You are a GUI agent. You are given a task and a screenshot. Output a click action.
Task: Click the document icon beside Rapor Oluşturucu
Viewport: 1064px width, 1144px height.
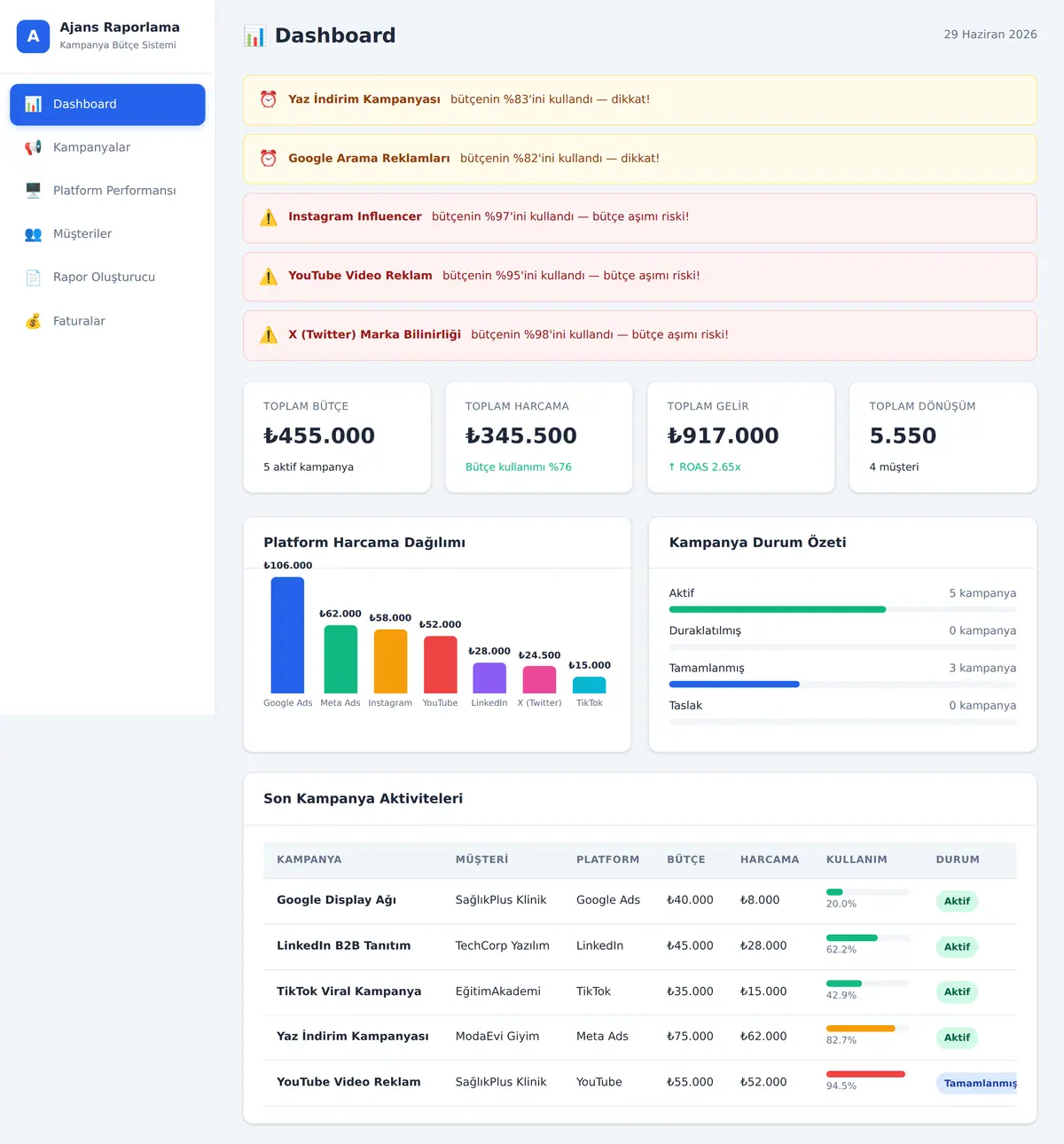coord(33,278)
